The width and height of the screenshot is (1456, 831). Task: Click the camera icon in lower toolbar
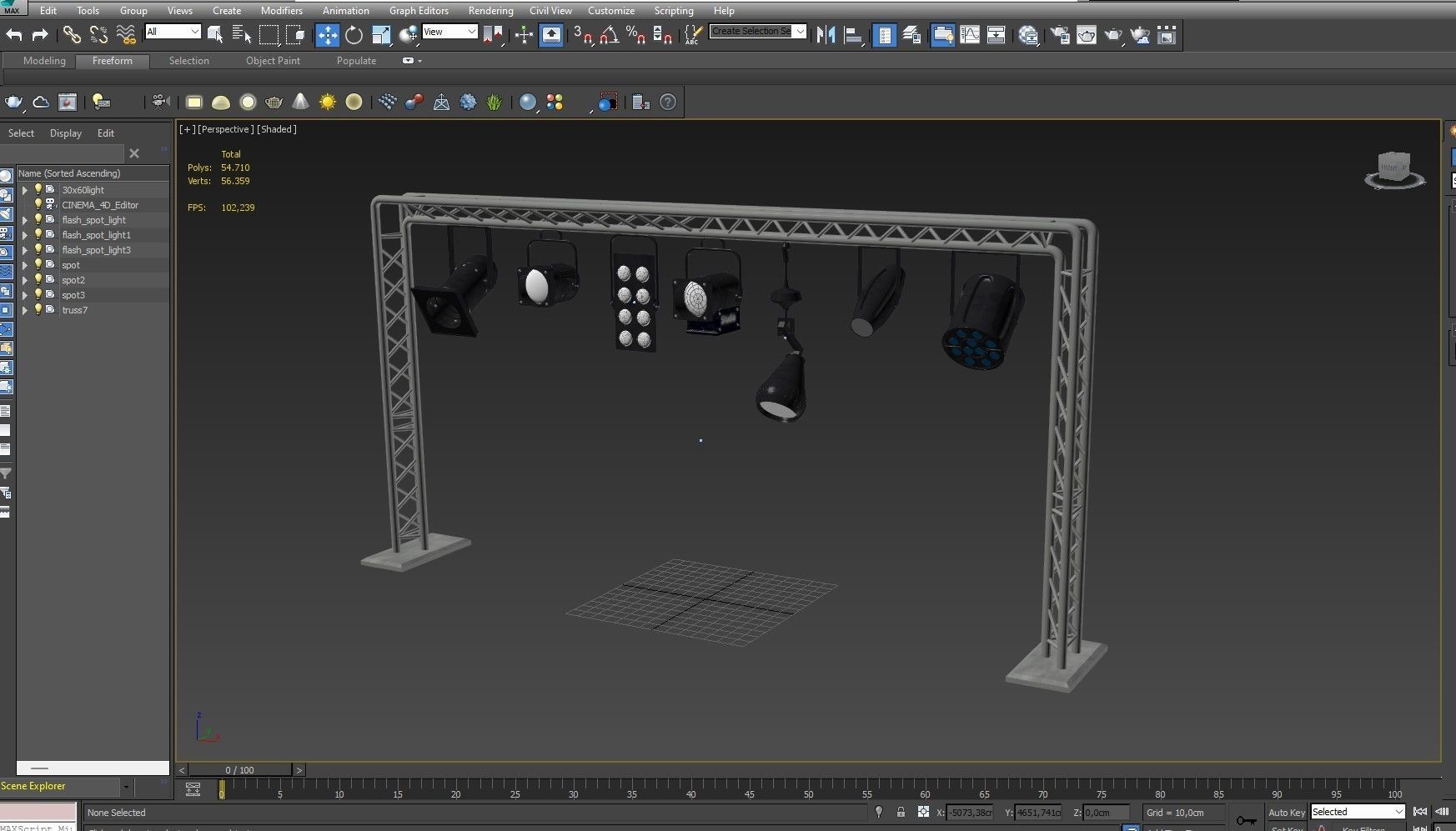161,102
